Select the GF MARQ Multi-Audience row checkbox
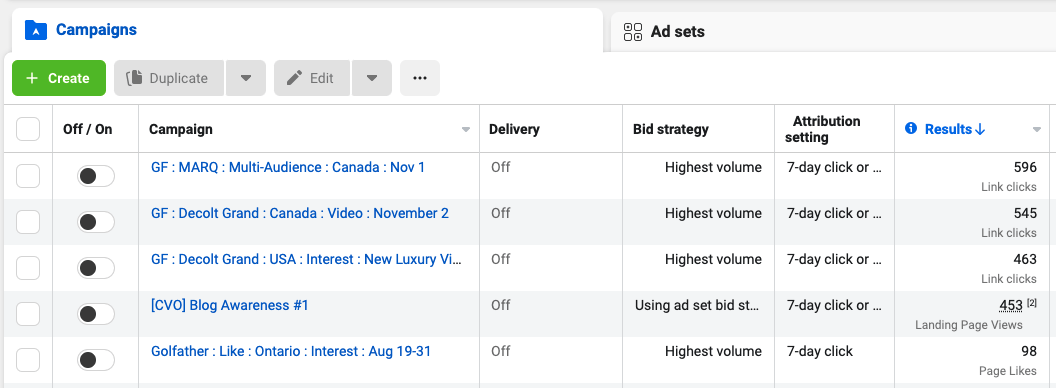This screenshot has width=1056, height=388. [x=28, y=176]
